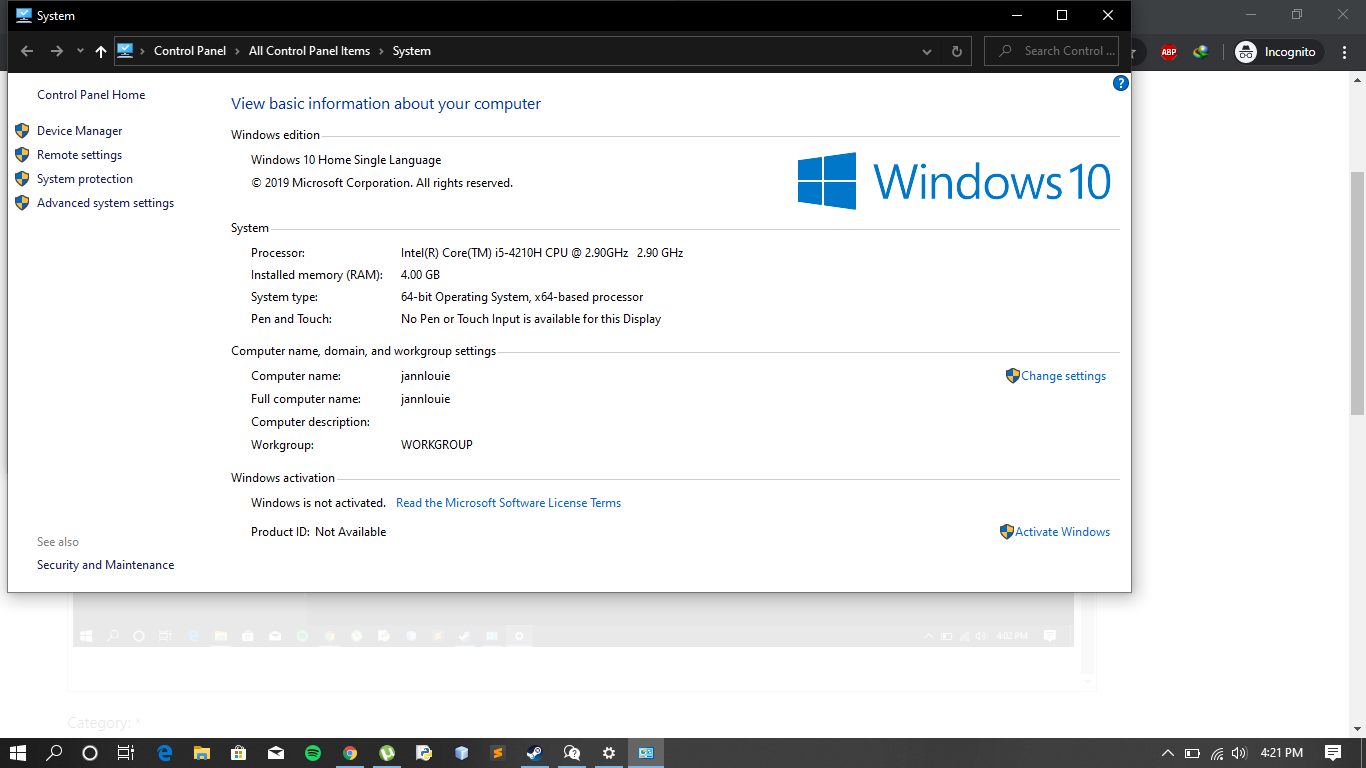The image size is (1366, 768).
Task: Maximize the System window
Action: click(x=1062, y=15)
